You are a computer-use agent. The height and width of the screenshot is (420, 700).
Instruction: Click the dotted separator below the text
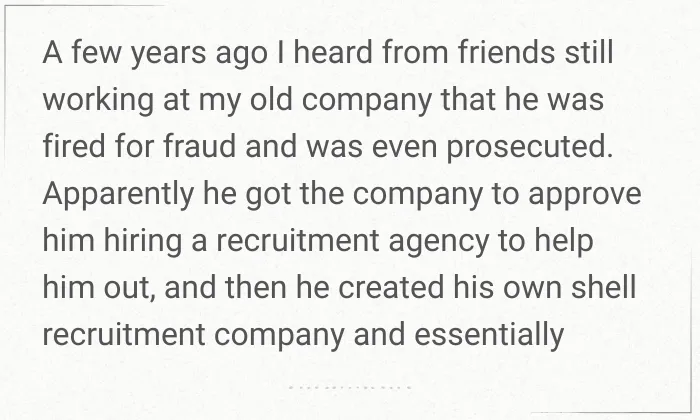click(x=350, y=387)
